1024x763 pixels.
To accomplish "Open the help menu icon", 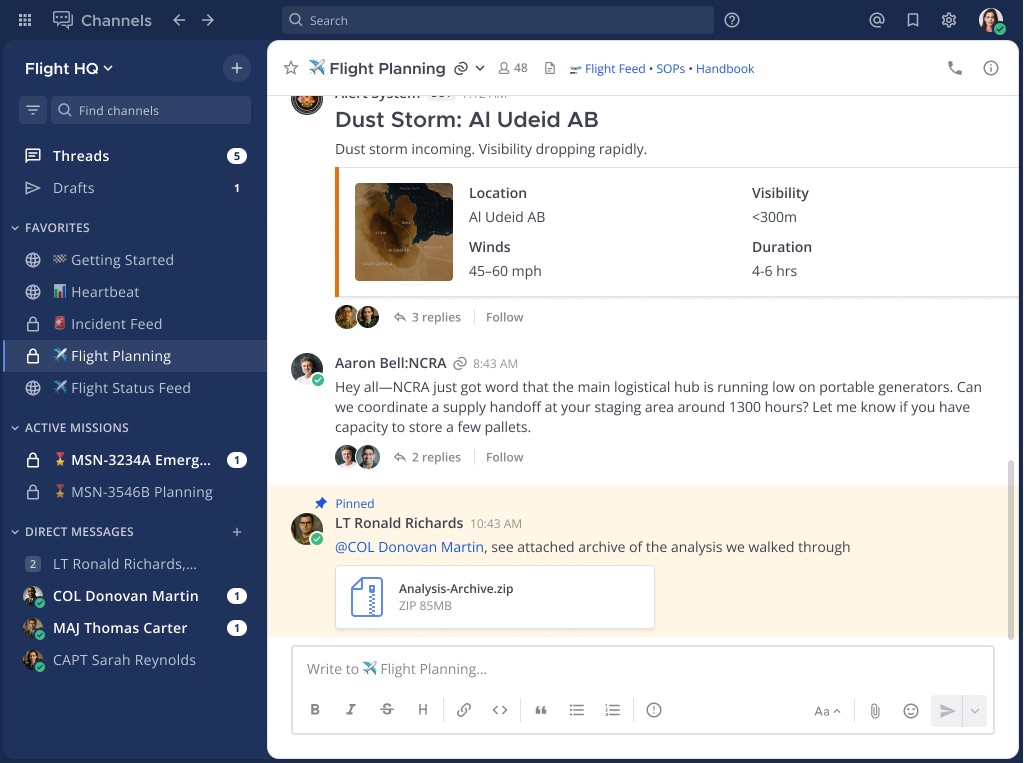I will coord(732,20).
